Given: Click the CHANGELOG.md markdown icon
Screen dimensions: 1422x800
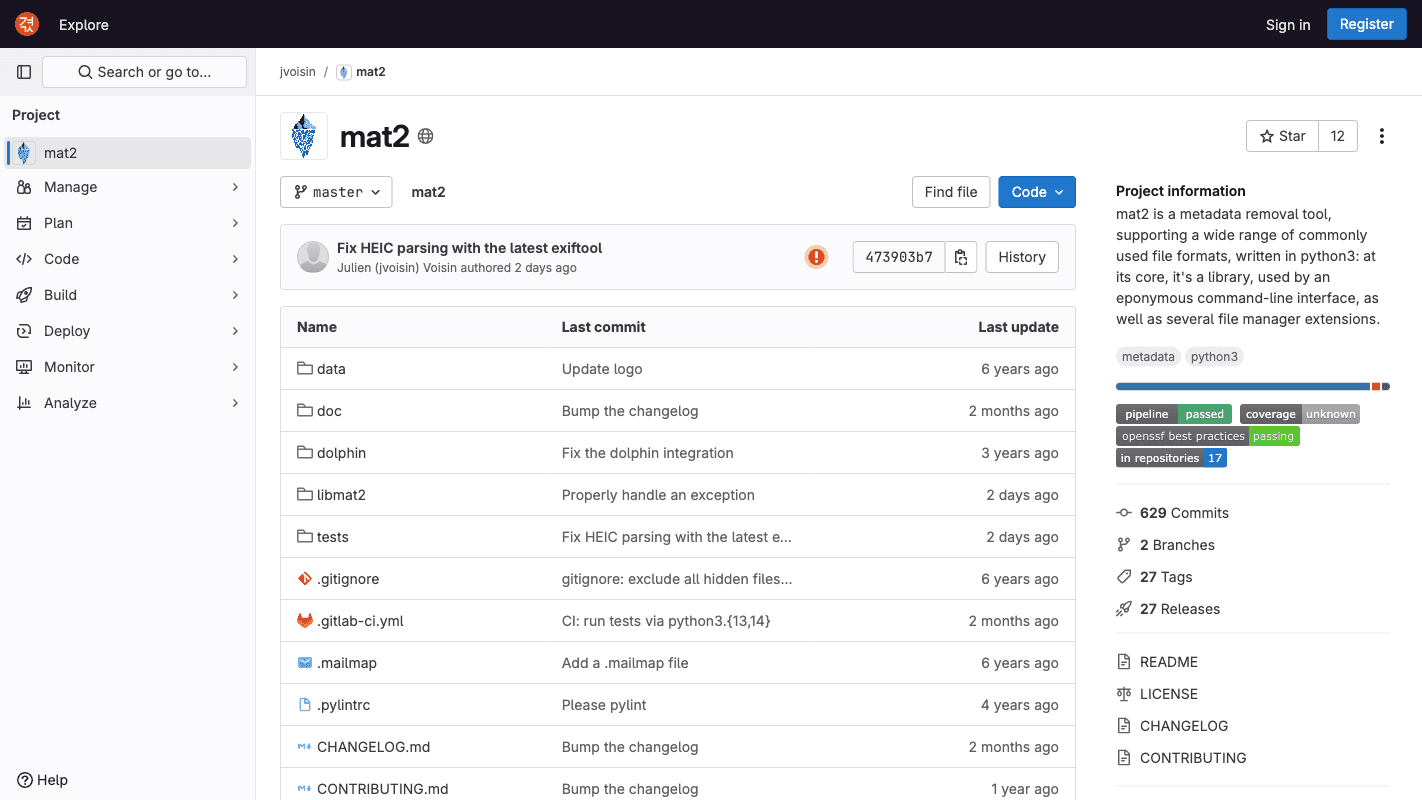Looking at the screenshot, I should coord(305,747).
